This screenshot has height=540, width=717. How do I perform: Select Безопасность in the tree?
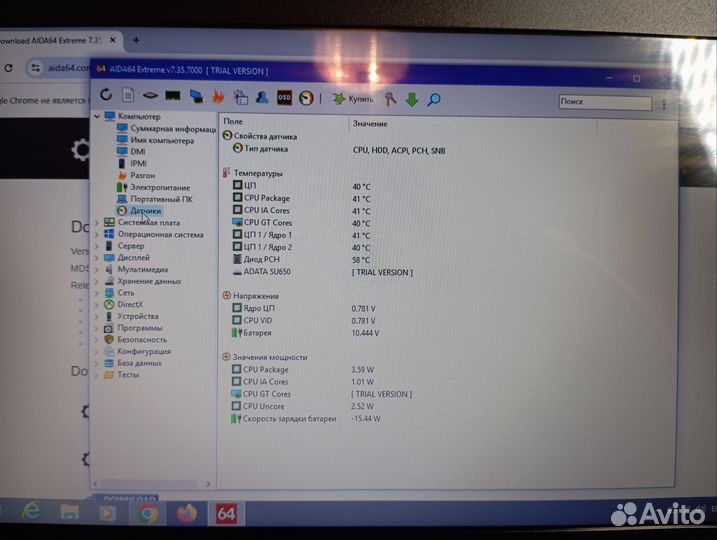142,340
